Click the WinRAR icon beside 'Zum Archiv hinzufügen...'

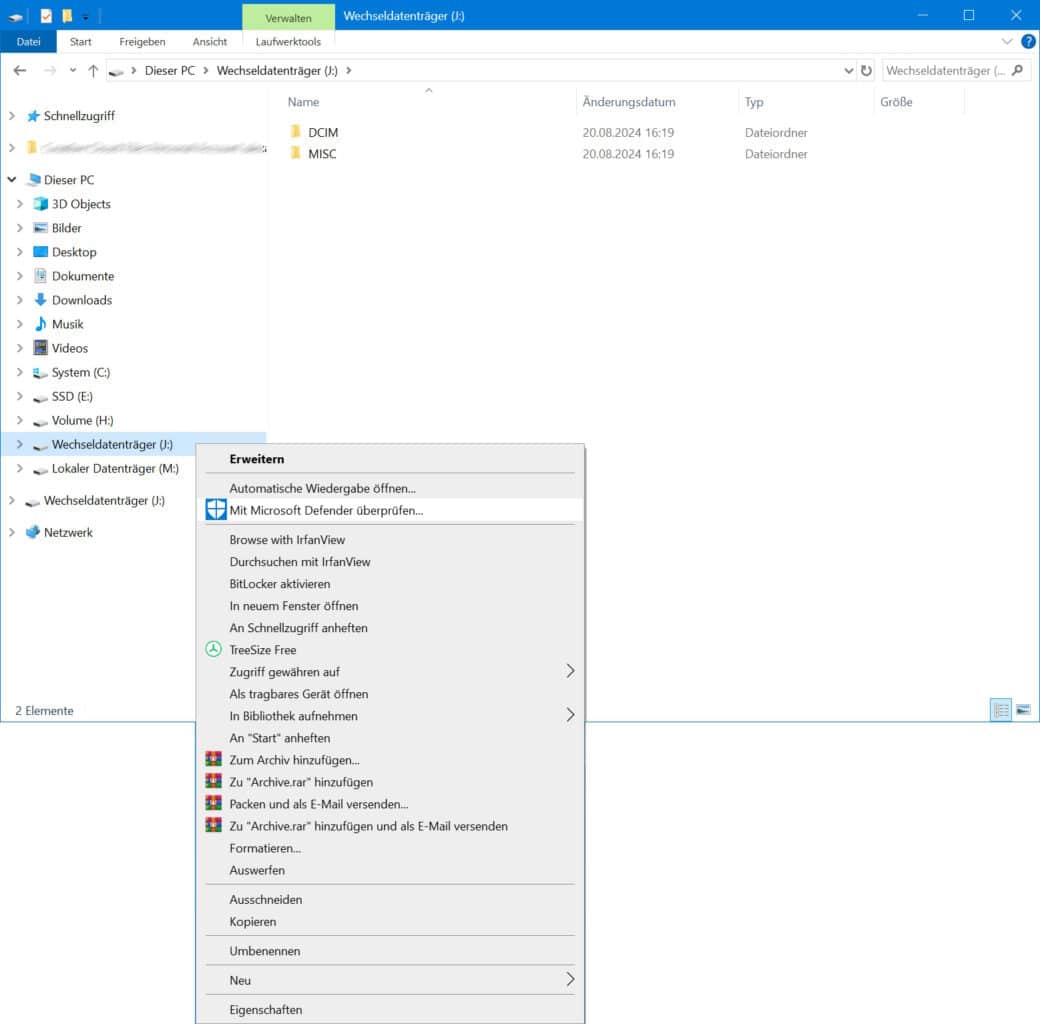click(213, 760)
